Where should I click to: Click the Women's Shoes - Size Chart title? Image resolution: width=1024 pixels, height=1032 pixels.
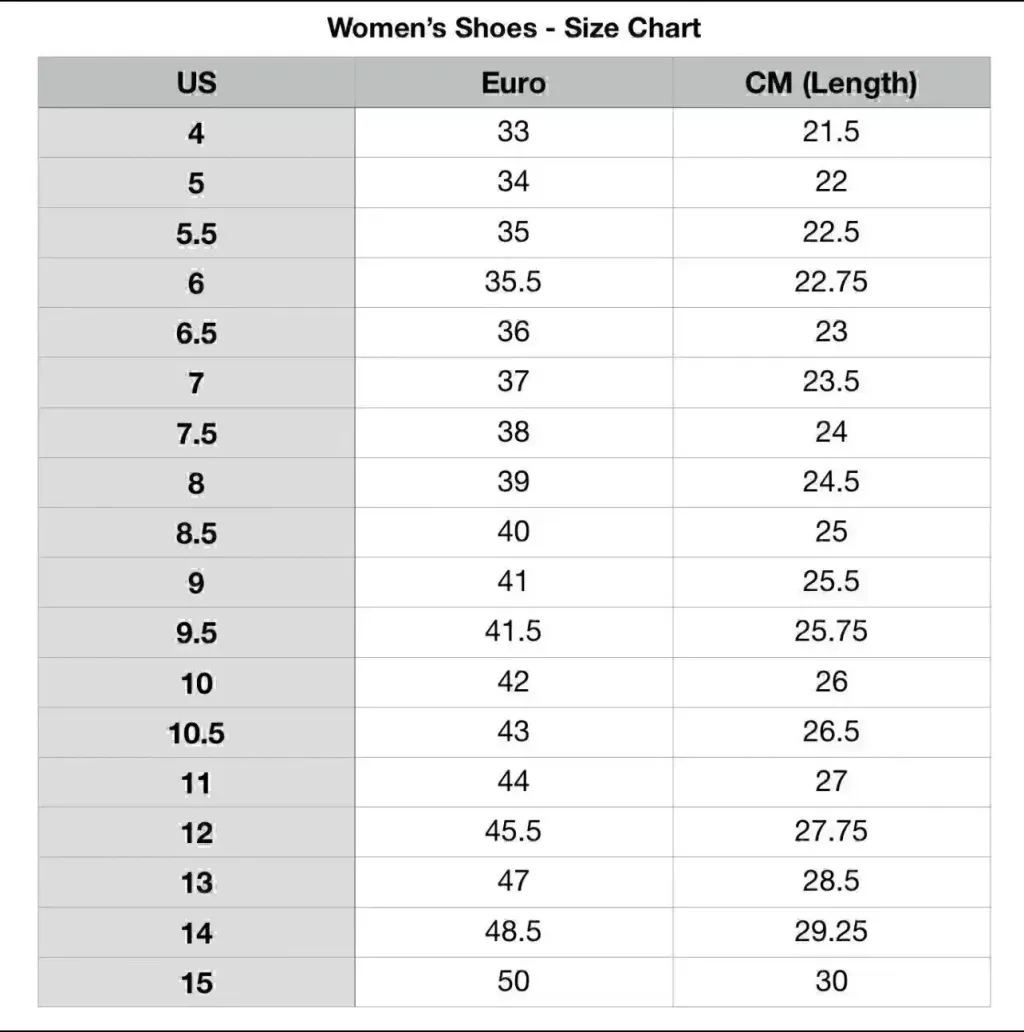pyautogui.click(x=513, y=27)
